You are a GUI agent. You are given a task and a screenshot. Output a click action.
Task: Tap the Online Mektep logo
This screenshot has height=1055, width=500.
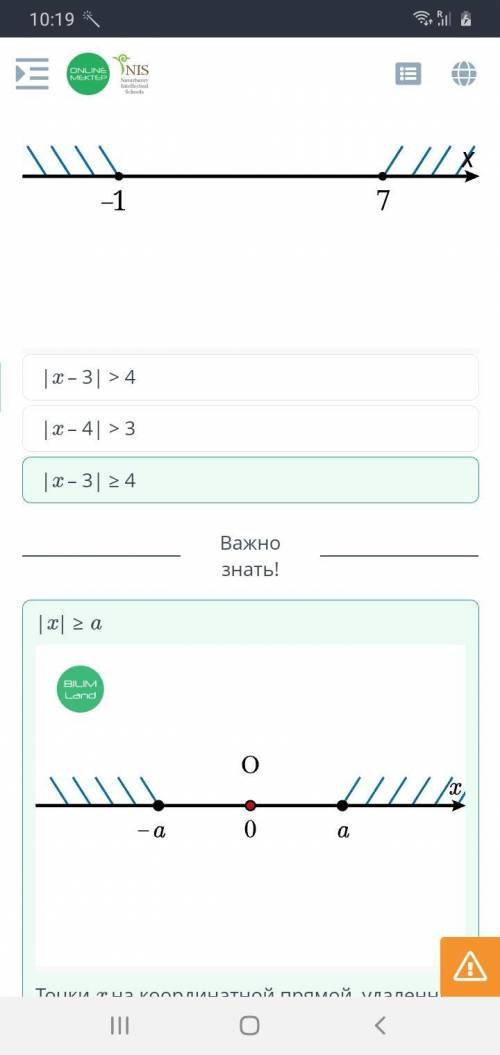pyautogui.click(x=88, y=73)
